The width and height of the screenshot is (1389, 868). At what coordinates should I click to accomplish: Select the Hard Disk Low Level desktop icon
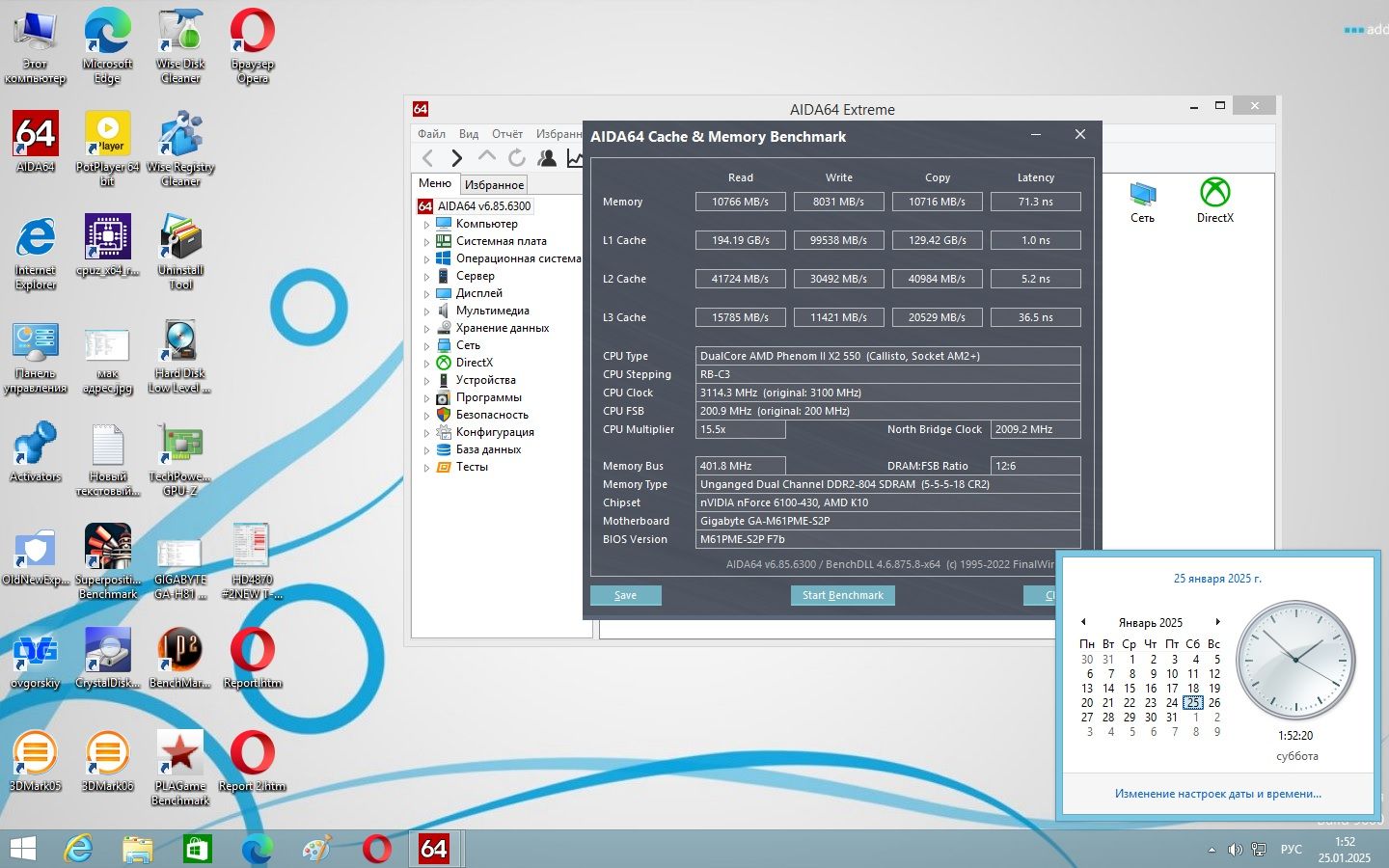click(x=180, y=356)
